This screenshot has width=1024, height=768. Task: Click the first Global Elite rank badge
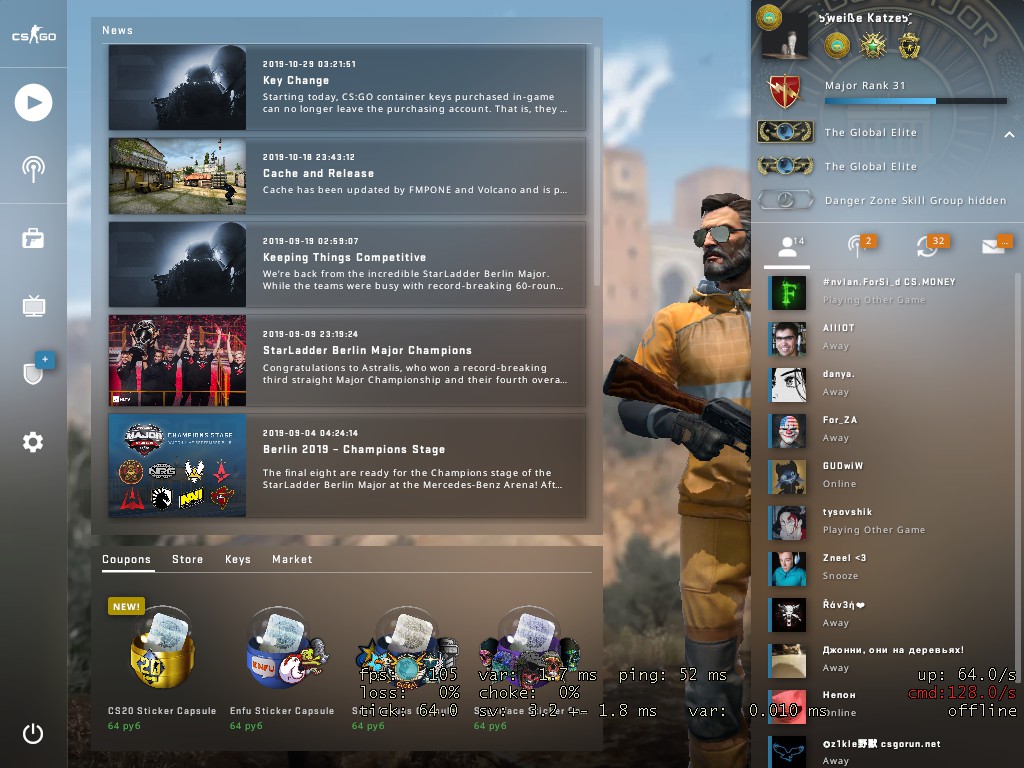786,132
